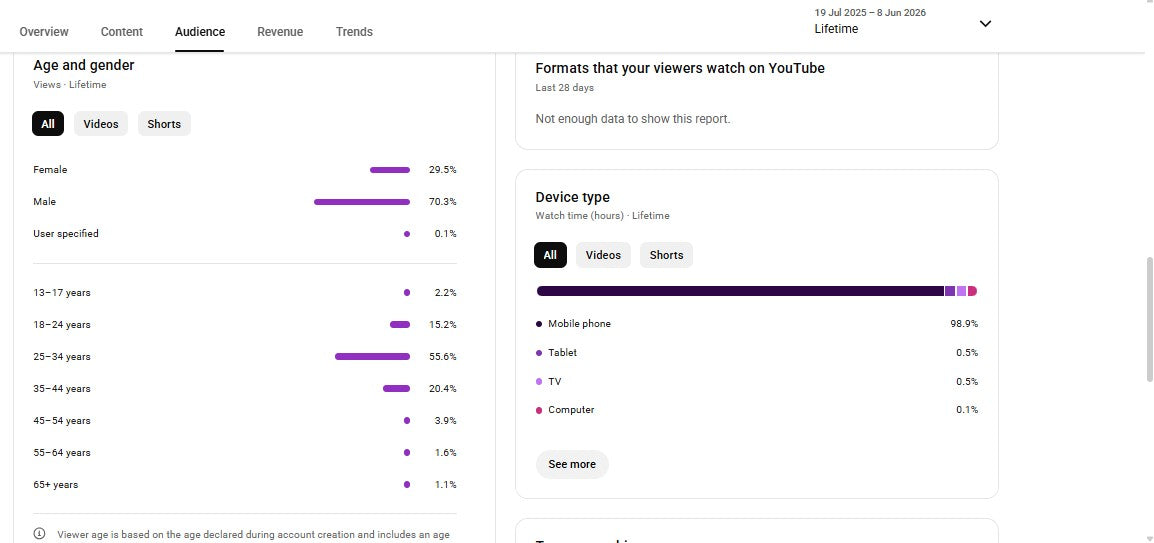Screen dimensions: 1154x543
Task: Expand the Lifetime date range dropdown
Action: (x=985, y=24)
